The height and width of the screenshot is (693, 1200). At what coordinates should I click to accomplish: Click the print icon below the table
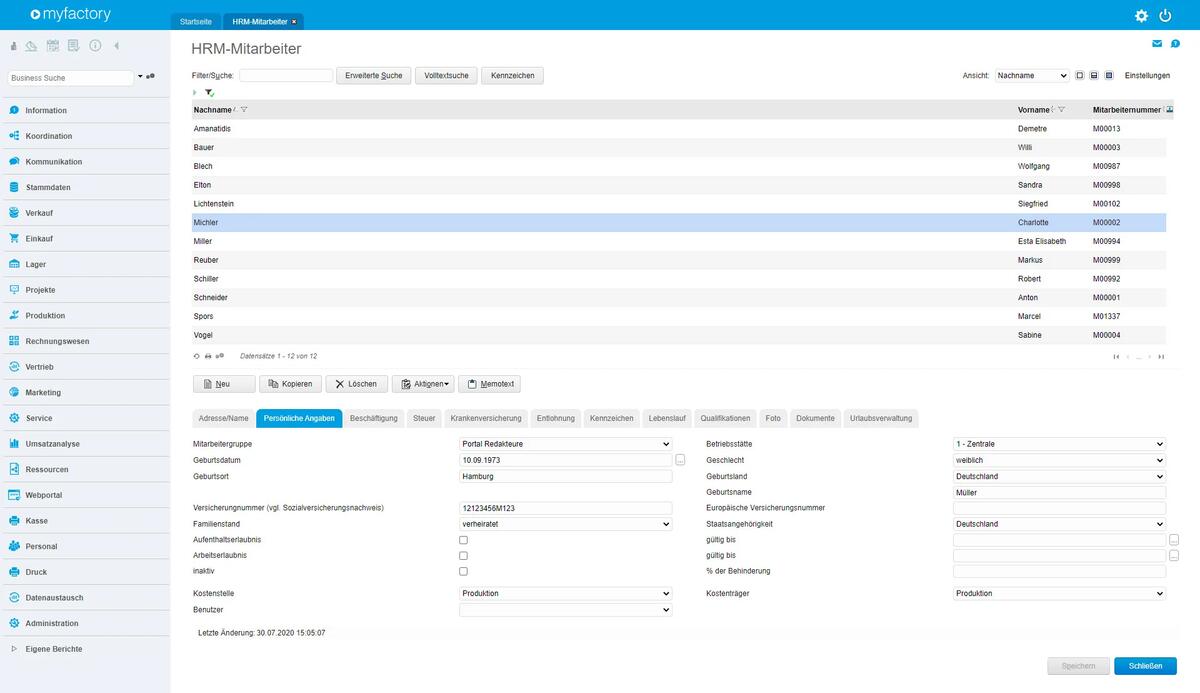[208, 356]
